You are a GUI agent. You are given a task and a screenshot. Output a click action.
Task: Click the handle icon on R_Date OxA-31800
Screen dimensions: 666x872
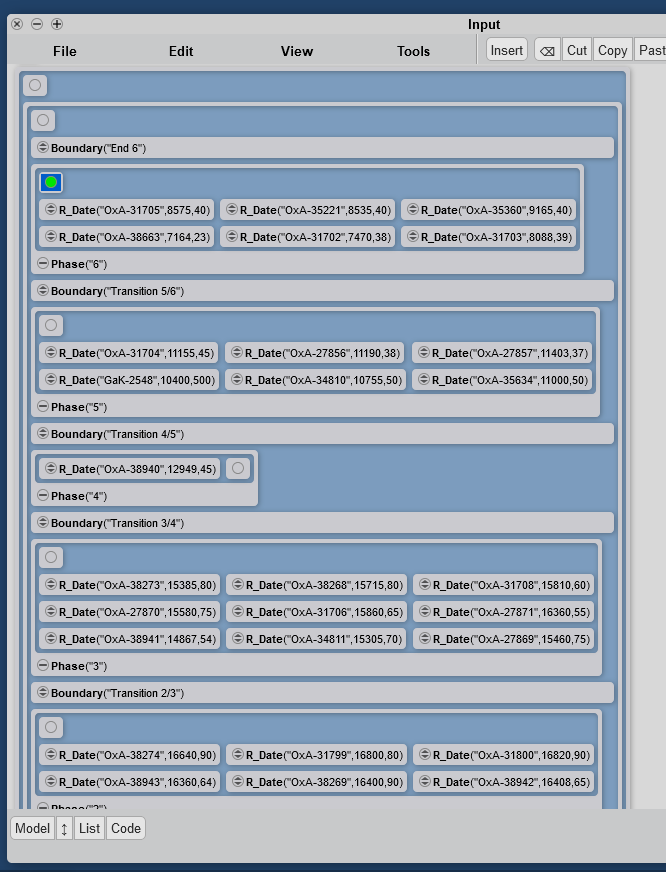click(x=423, y=755)
